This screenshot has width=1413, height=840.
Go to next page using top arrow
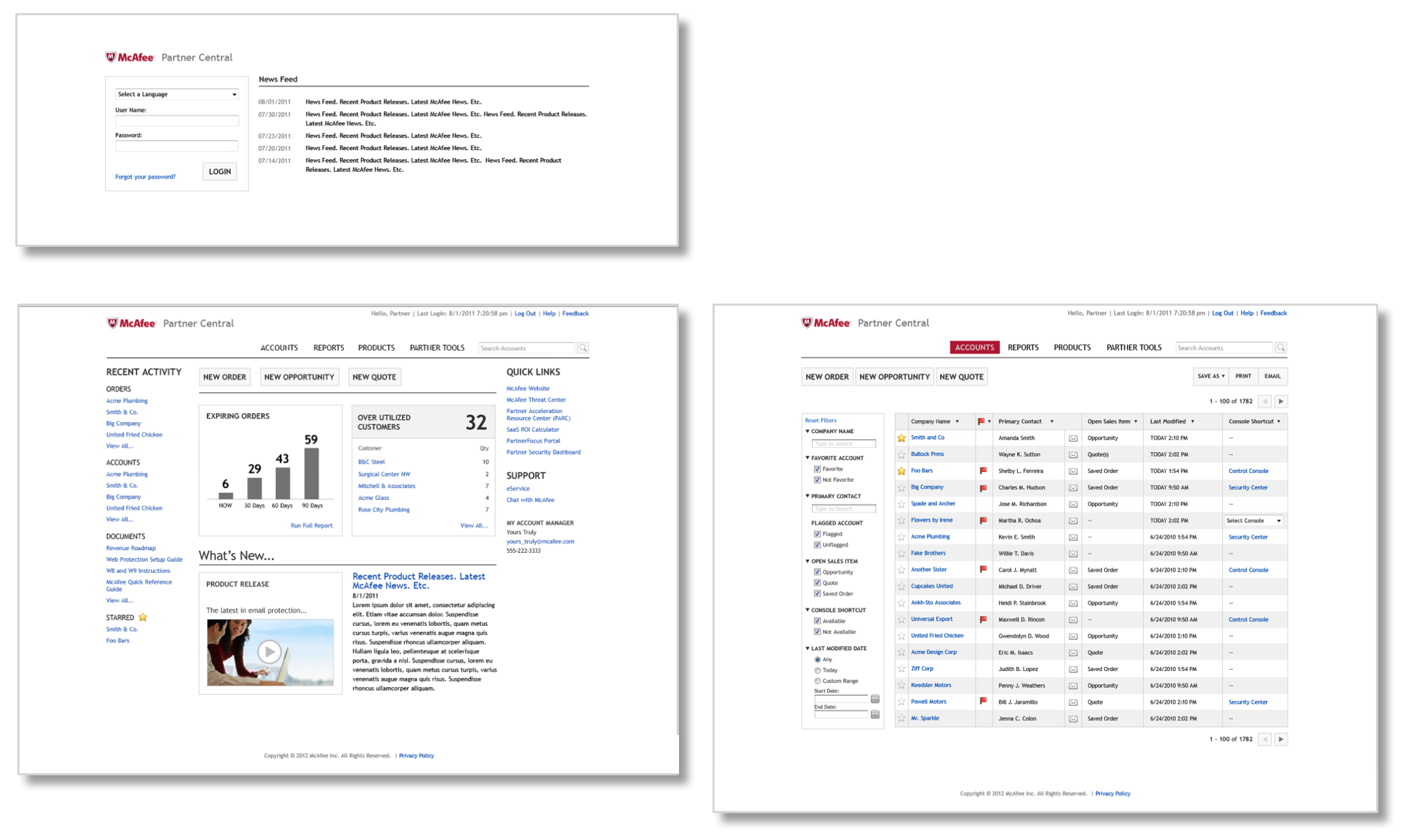(x=1281, y=401)
